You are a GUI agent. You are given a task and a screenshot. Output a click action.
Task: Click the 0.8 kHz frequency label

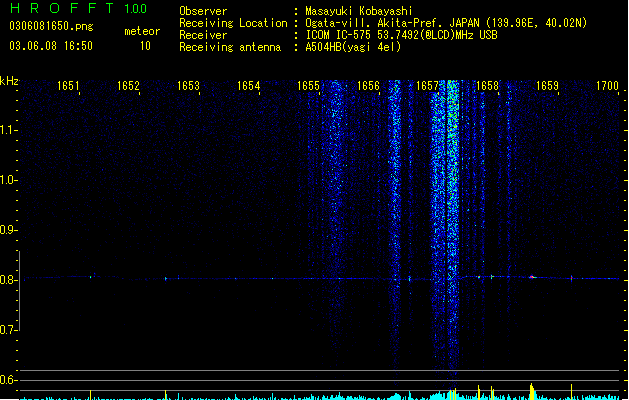coord(8,280)
